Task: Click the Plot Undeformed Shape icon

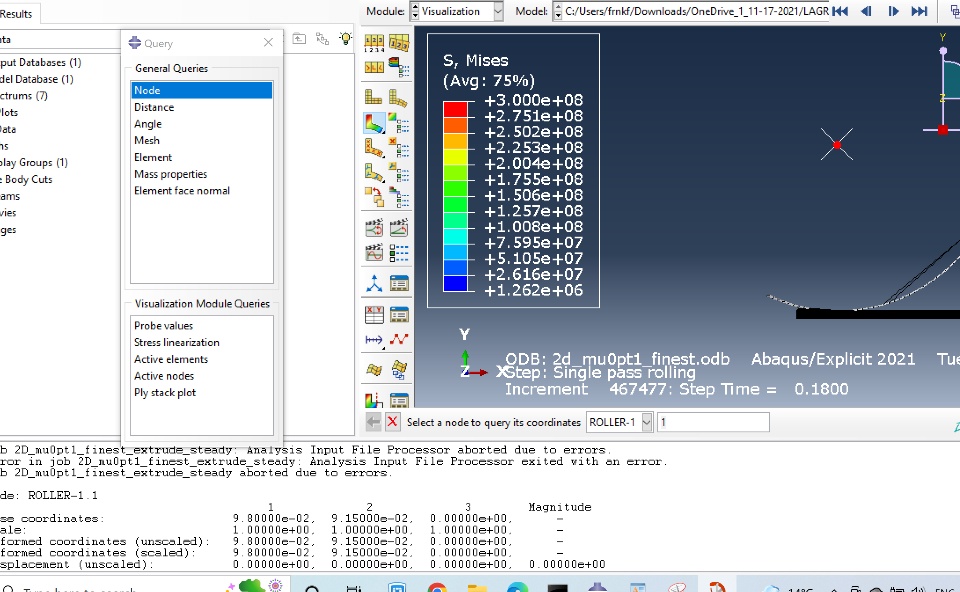Action: [x=374, y=98]
